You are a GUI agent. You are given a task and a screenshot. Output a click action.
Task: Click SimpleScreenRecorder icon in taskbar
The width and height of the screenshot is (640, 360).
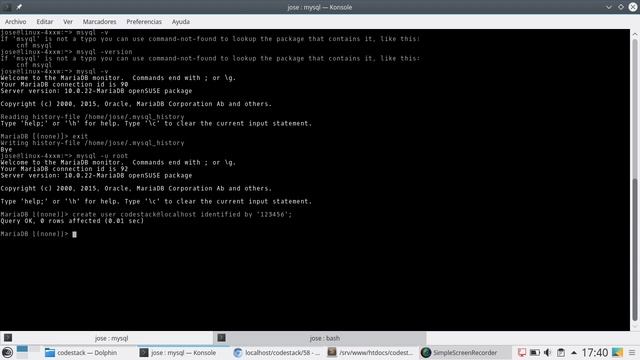426,353
